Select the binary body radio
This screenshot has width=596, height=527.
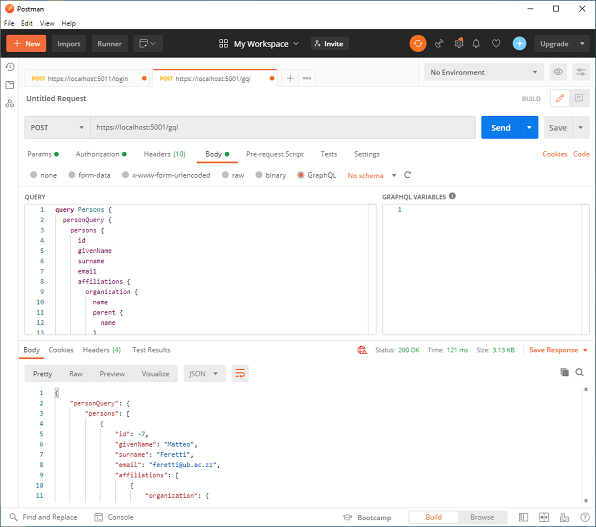pos(259,175)
